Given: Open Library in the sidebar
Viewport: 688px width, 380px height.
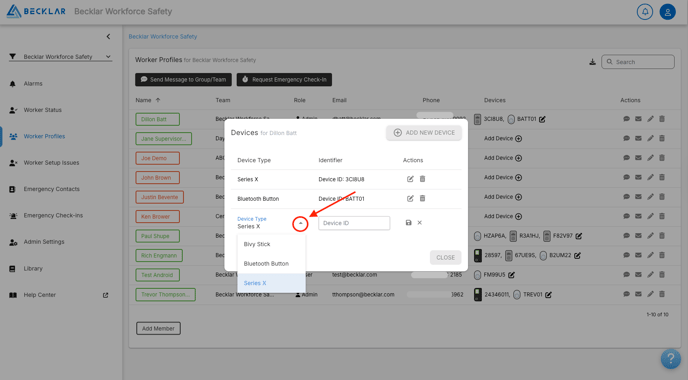Looking at the screenshot, I should click(33, 269).
